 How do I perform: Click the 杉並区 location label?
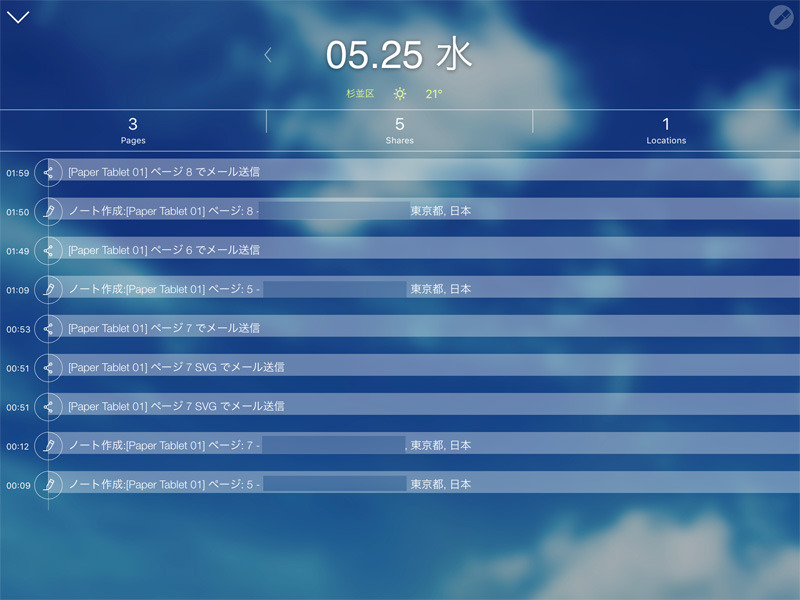[x=359, y=94]
